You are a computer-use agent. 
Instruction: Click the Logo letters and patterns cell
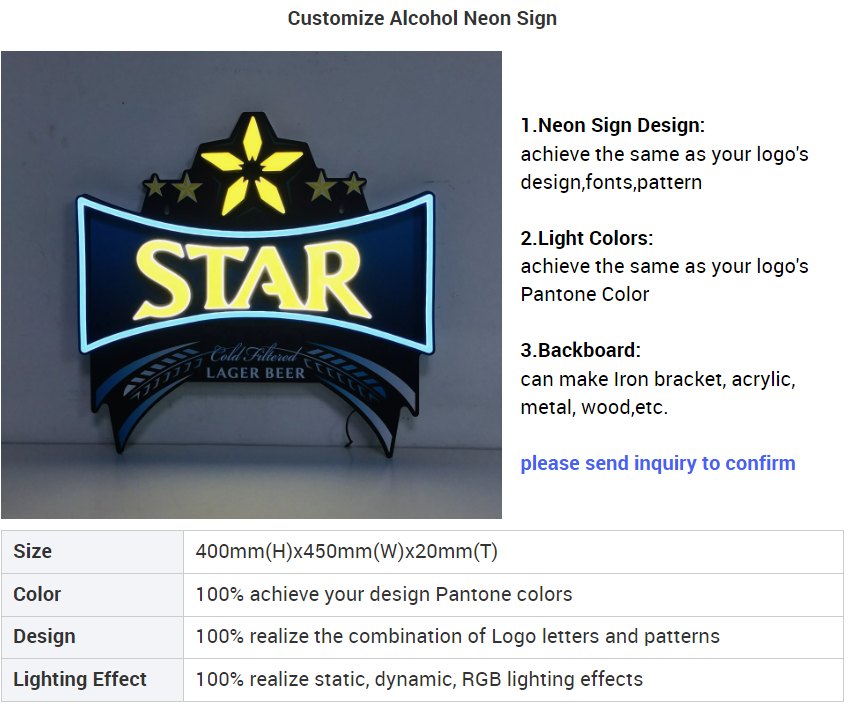pyautogui.click(x=513, y=637)
